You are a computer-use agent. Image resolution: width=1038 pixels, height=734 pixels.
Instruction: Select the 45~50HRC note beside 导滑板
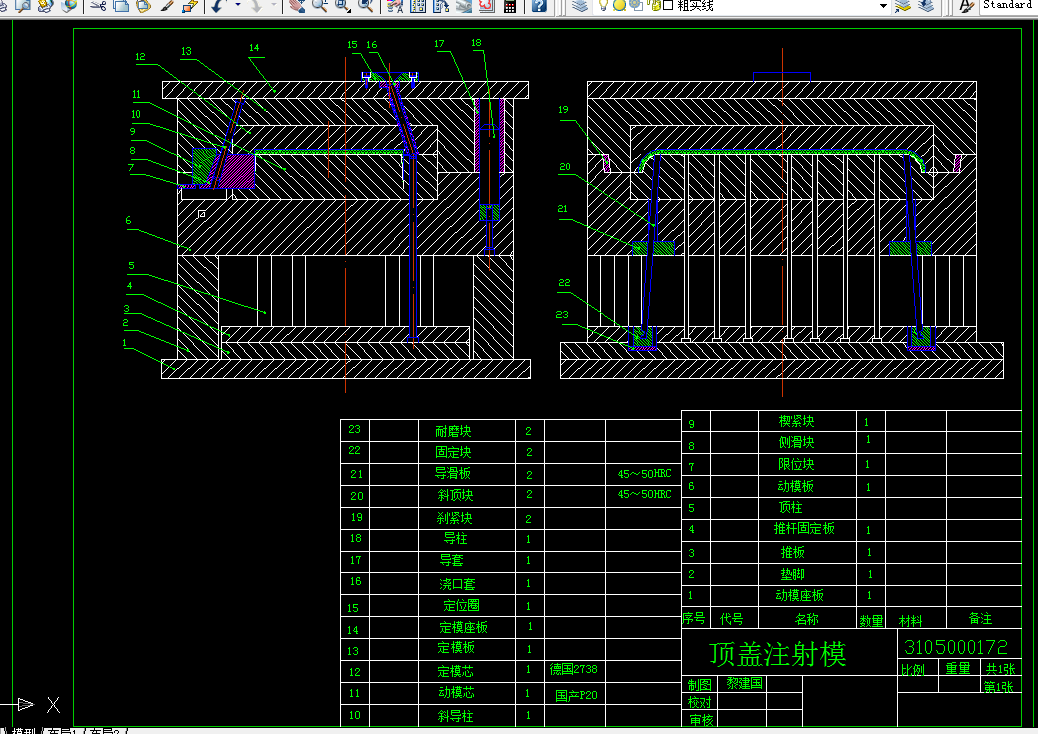click(x=644, y=474)
